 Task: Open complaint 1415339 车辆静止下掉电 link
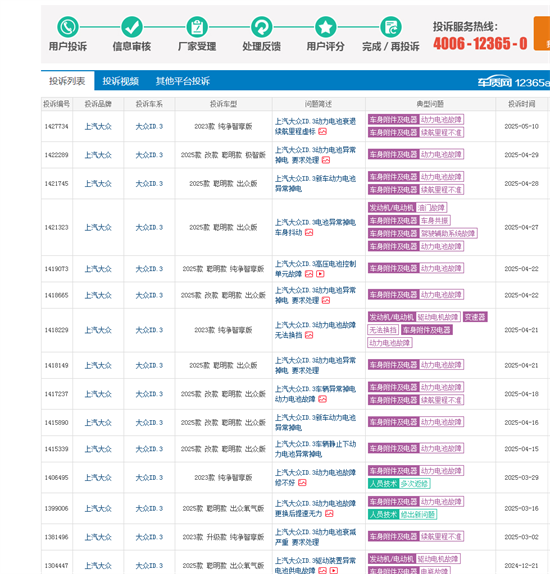pyautogui.click(x=315, y=449)
